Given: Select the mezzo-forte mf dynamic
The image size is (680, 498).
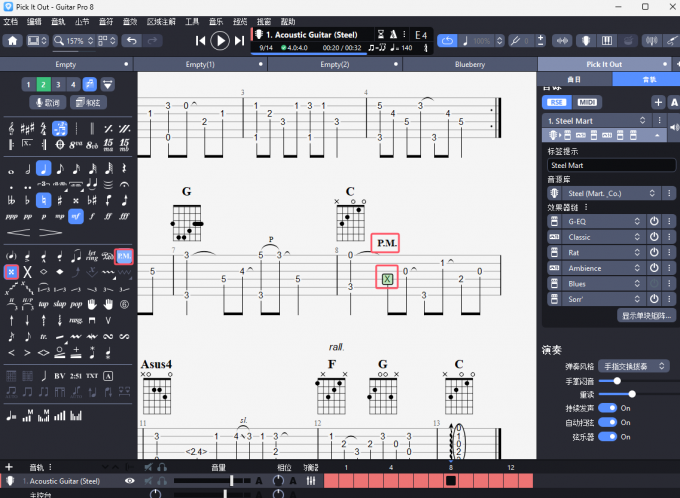Looking at the screenshot, I should [77, 215].
